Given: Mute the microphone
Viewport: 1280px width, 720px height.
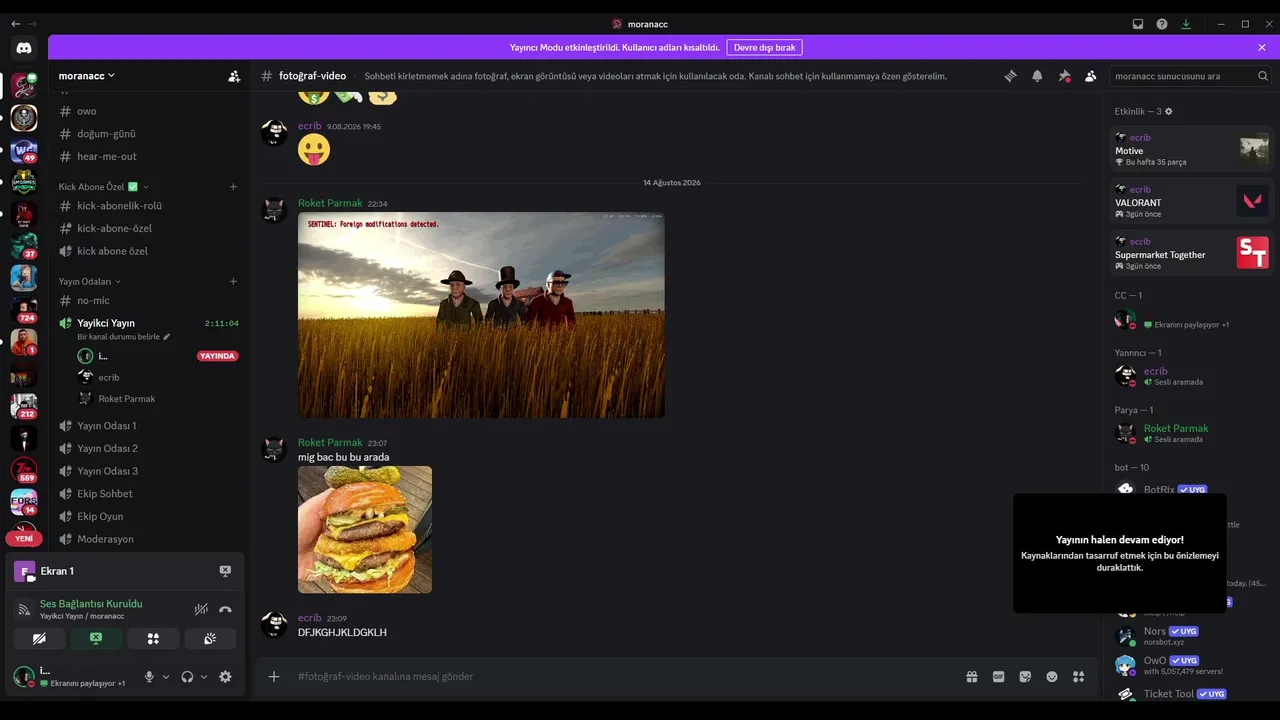Looking at the screenshot, I should (149, 677).
